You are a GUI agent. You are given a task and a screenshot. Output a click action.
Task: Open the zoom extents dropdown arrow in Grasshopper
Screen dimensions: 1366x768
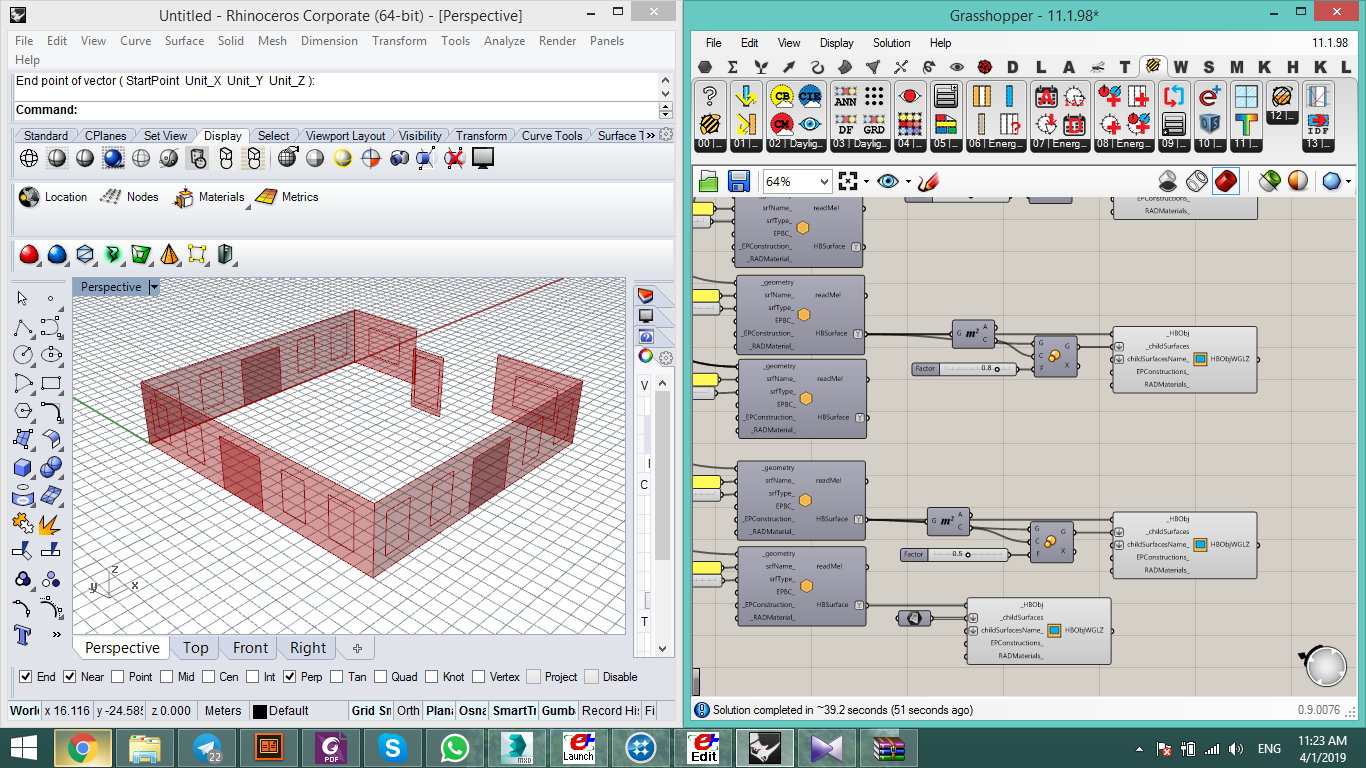point(866,182)
